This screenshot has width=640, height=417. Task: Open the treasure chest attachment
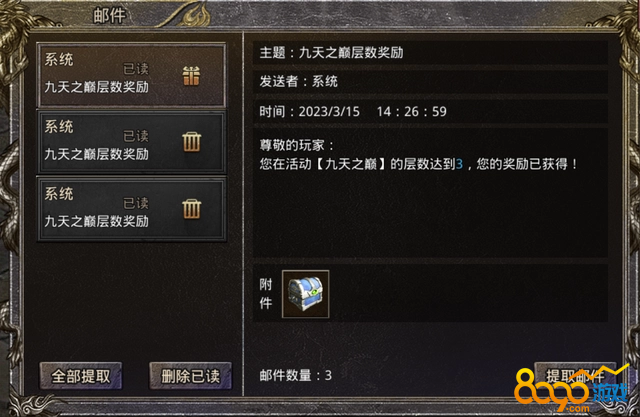[x=305, y=294]
